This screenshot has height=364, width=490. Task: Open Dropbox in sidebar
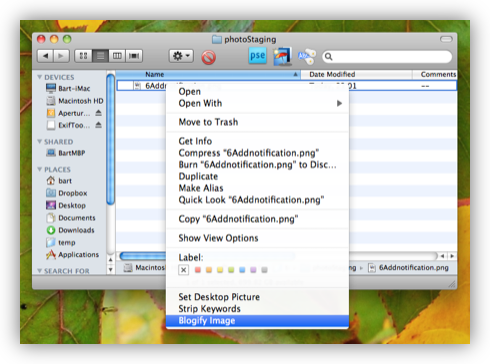(x=67, y=193)
